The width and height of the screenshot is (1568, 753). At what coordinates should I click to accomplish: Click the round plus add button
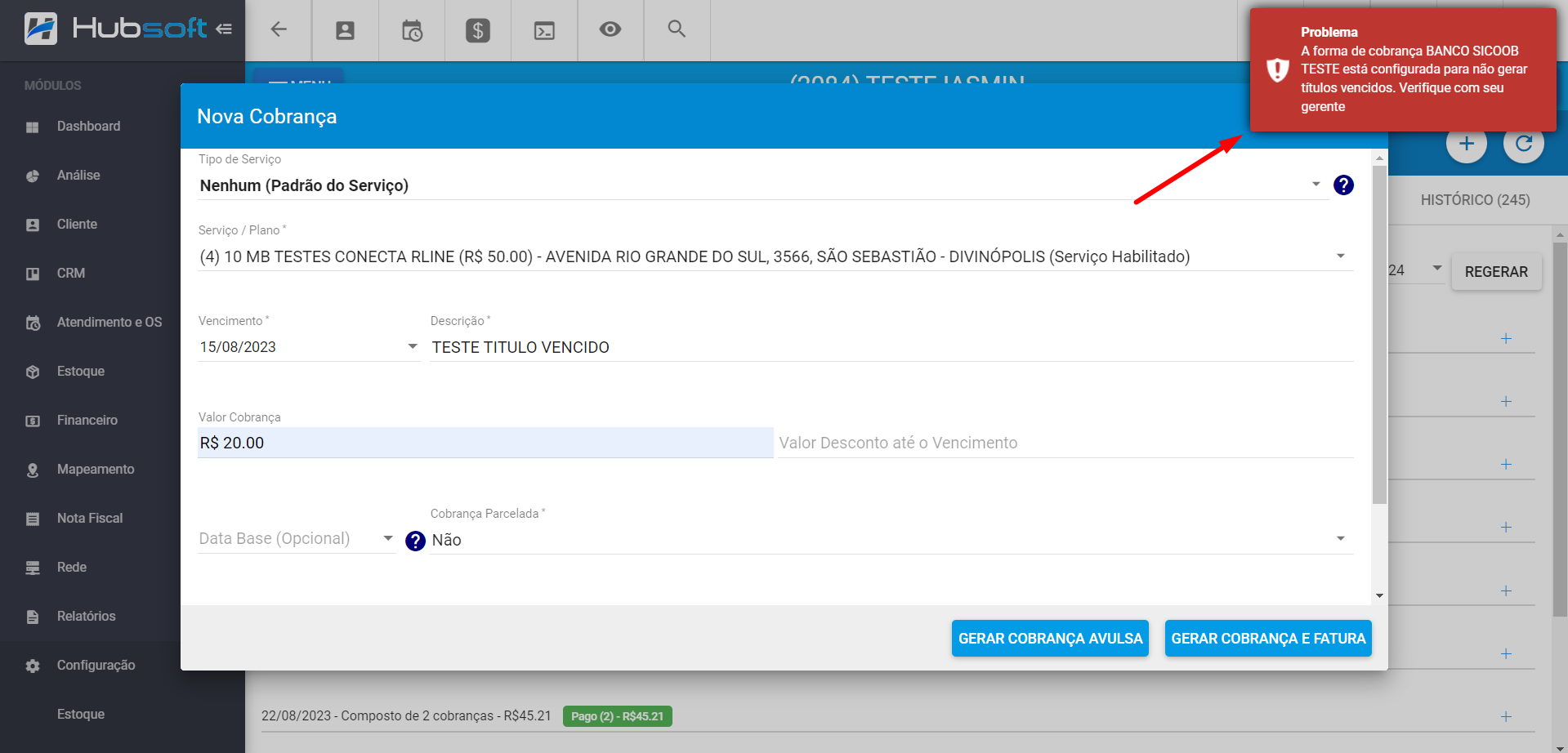pyautogui.click(x=1467, y=144)
